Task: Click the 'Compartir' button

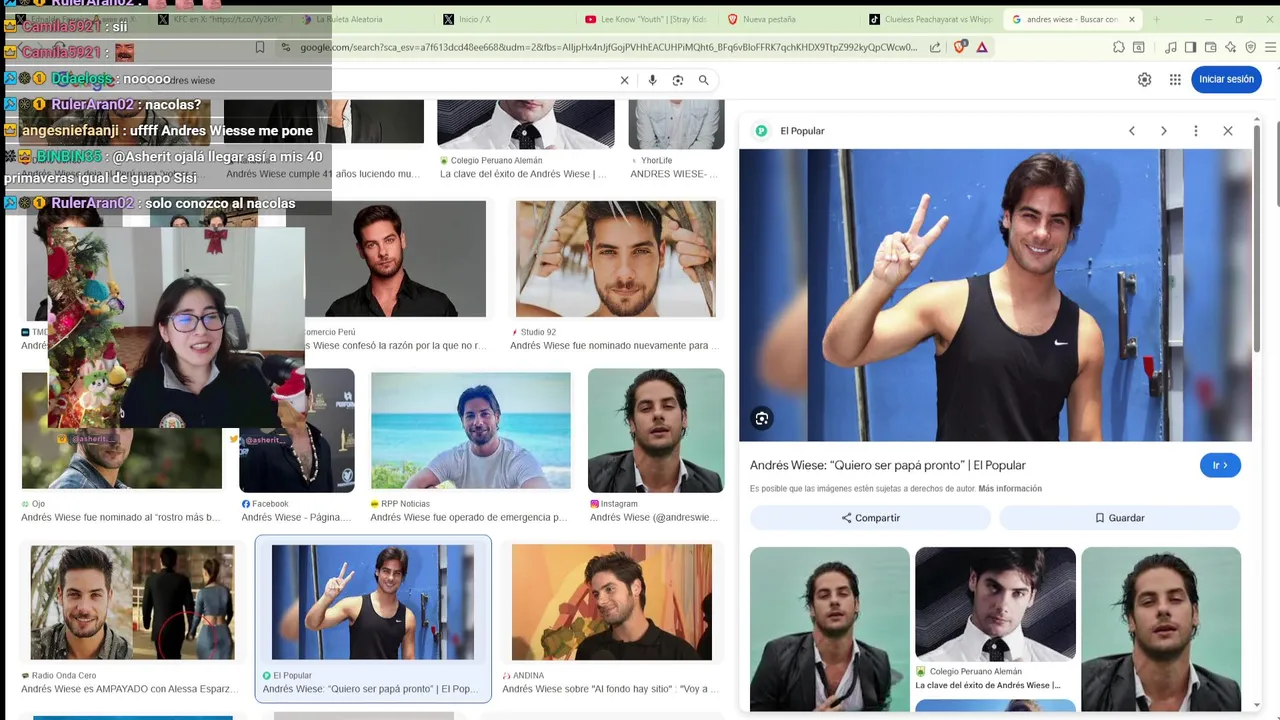Action: (870, 518)
